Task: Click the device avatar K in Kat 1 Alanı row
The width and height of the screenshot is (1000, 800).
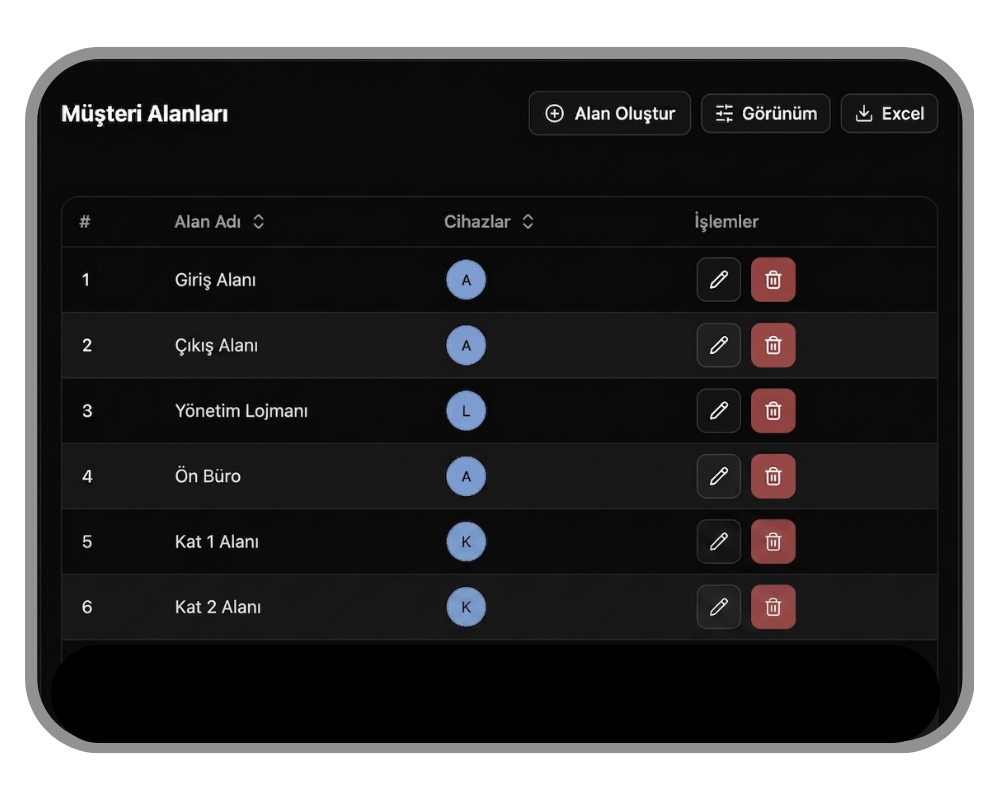Action: 466,542
